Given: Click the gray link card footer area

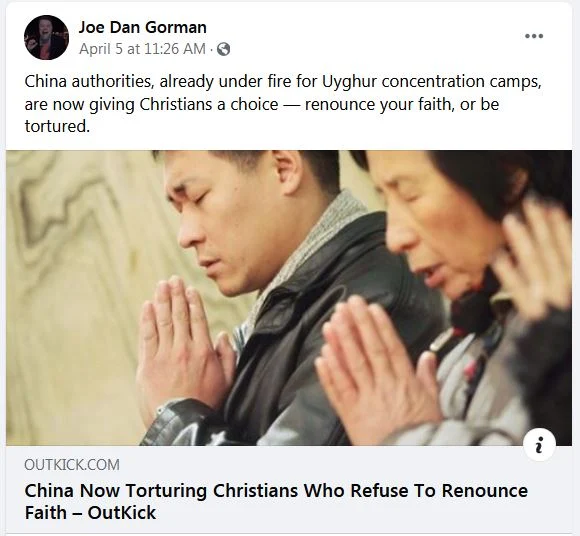Looking at the screenshot, I should (289, 489).
